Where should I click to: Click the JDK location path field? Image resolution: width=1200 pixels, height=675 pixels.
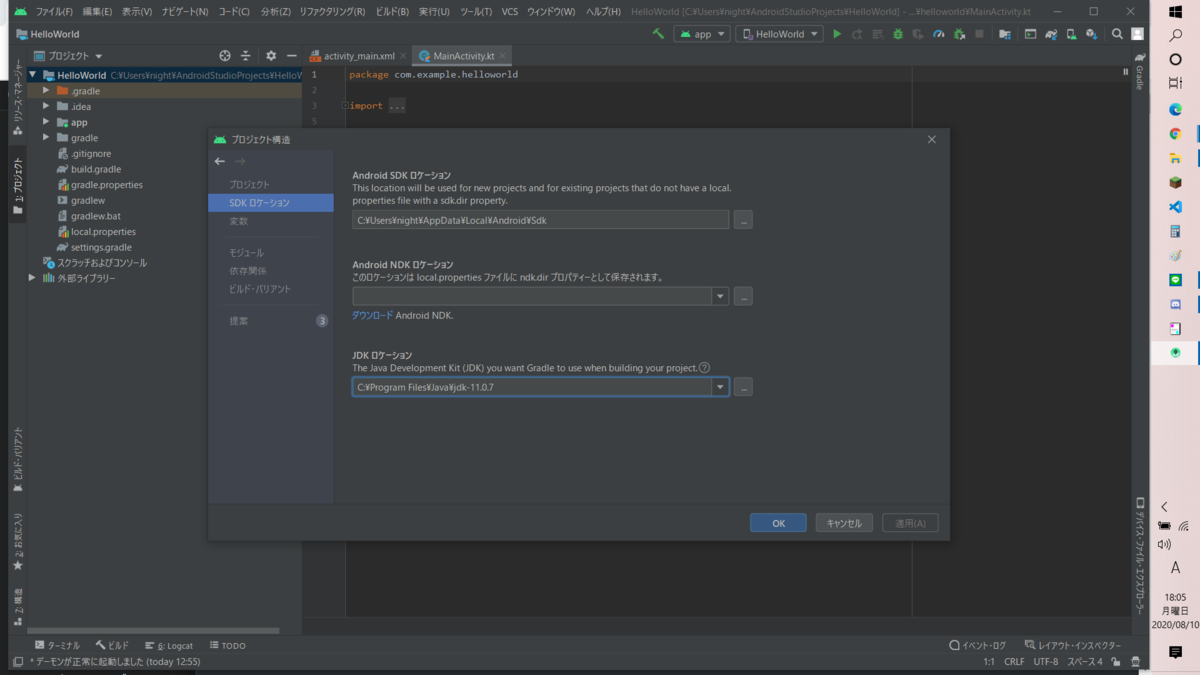(532, 387)
